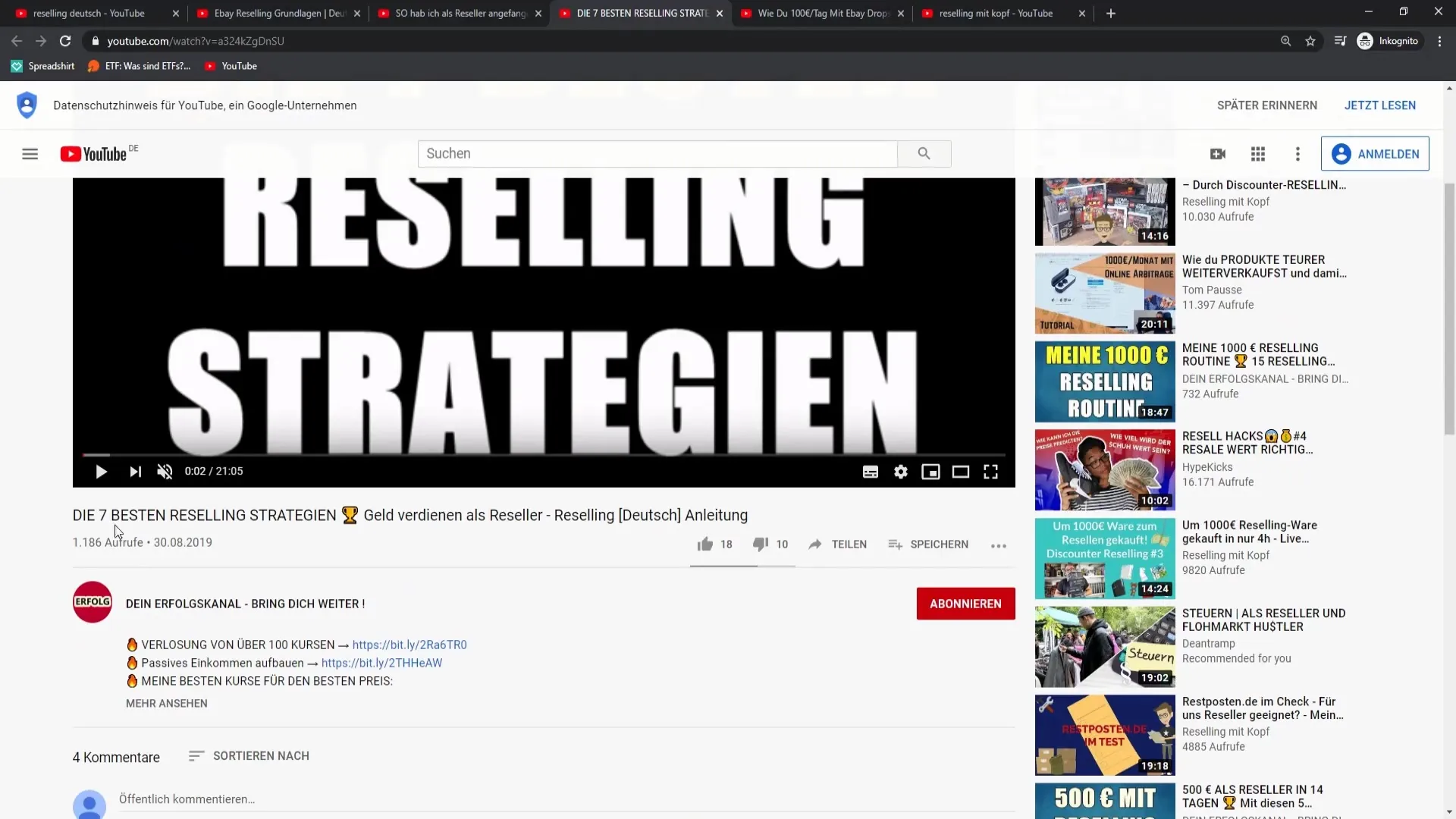Click the privacy shield icon
1456x819 pixels.
(27, 105)
